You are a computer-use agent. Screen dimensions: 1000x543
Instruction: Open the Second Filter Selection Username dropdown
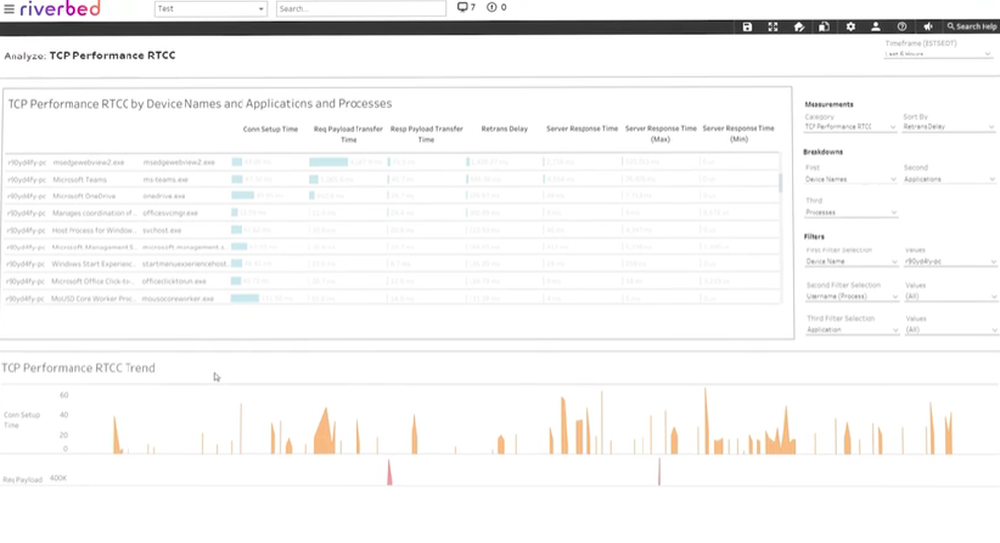[852, 297]
